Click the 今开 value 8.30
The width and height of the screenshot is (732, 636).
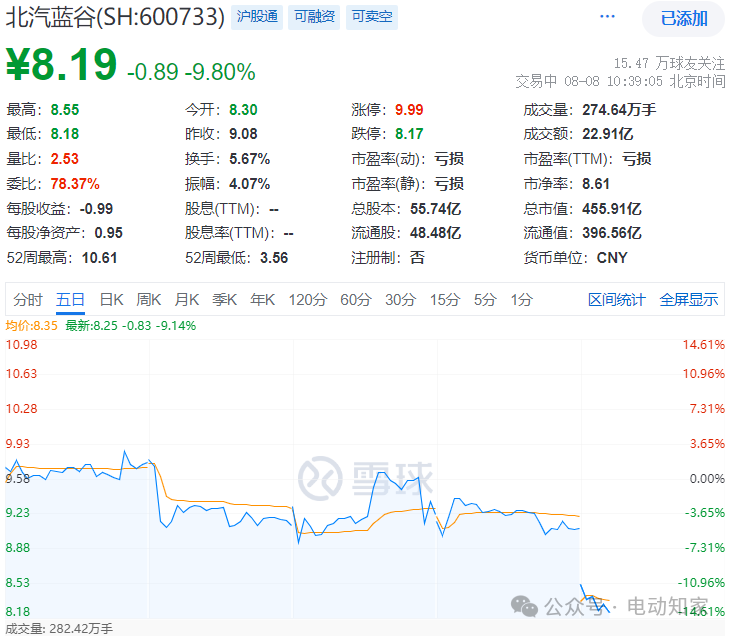click(243, 110)
